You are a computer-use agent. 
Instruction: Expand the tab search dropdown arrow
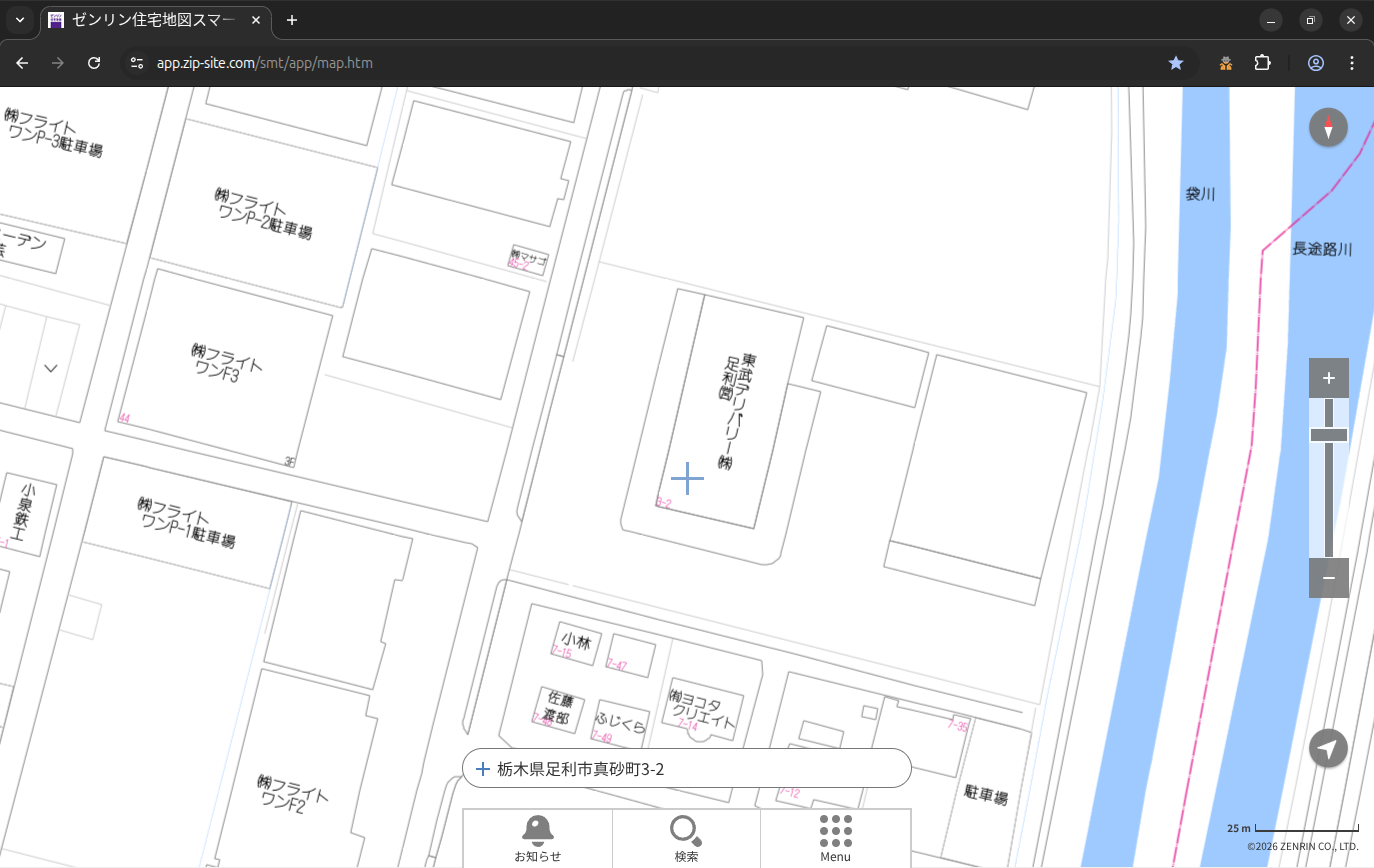19,20
